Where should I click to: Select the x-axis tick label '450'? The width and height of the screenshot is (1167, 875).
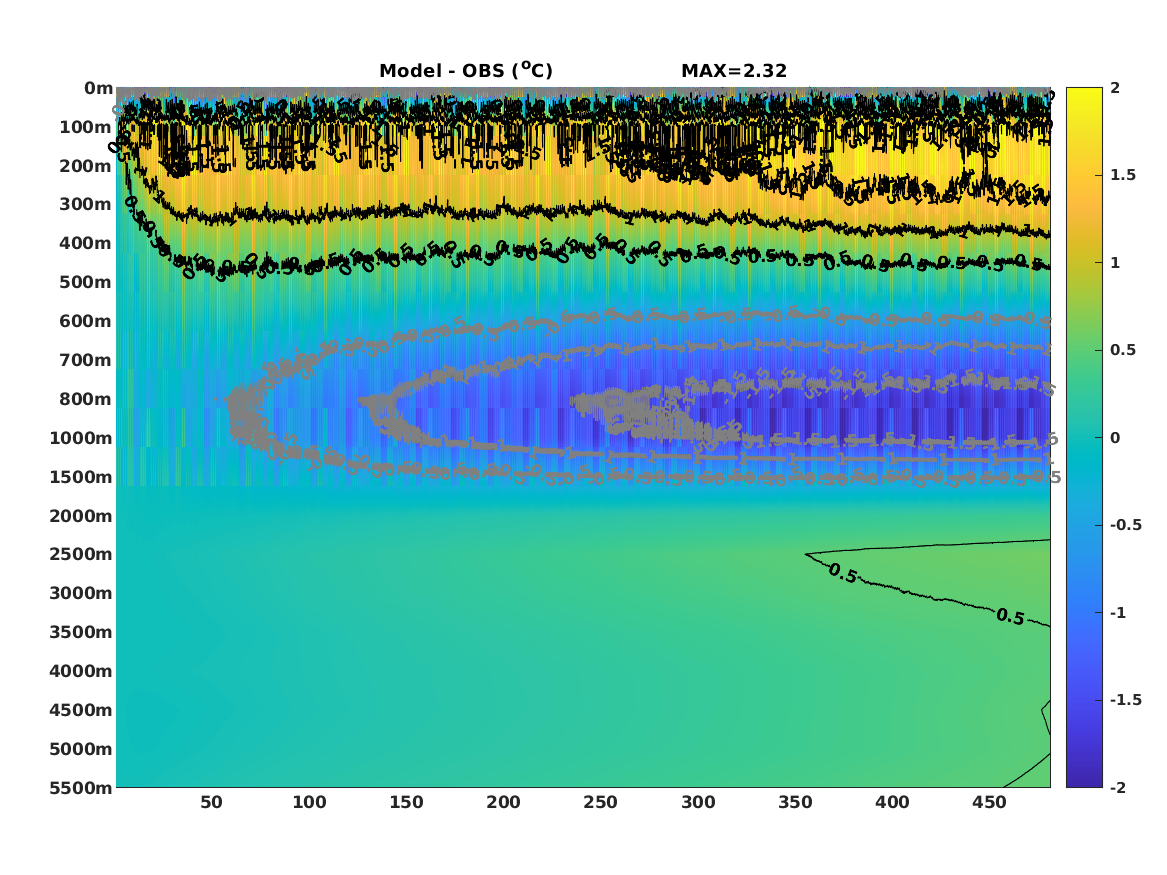(x=989, y=802)
